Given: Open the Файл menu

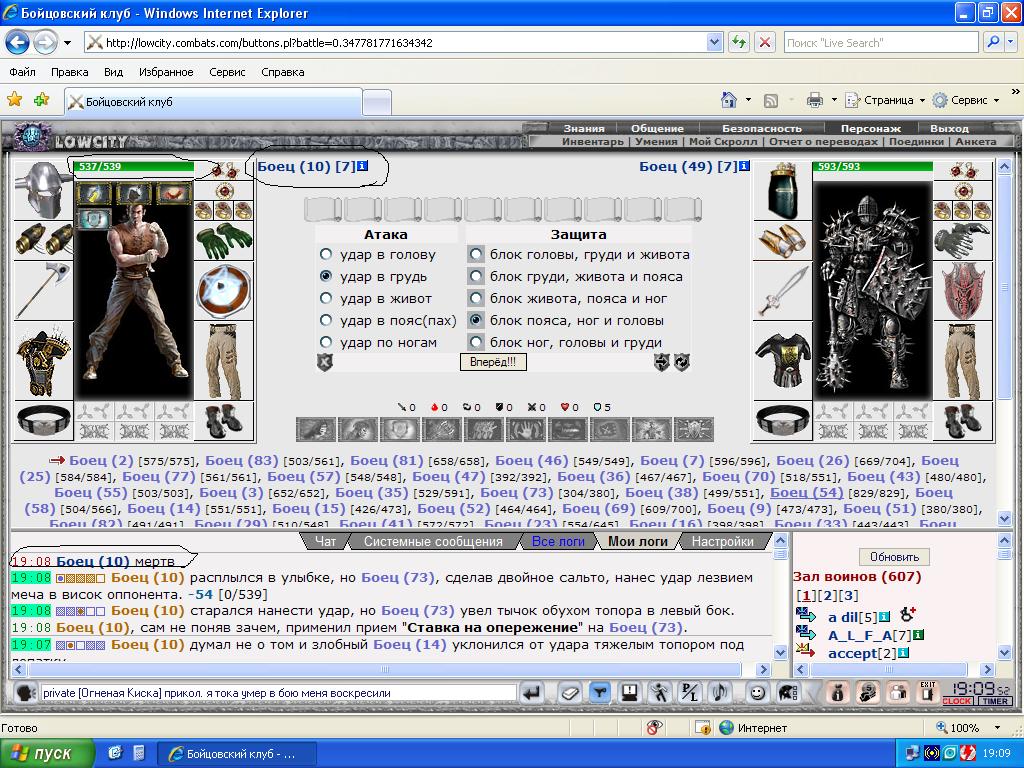Looking at the screenshot, I should pos(22,72).
